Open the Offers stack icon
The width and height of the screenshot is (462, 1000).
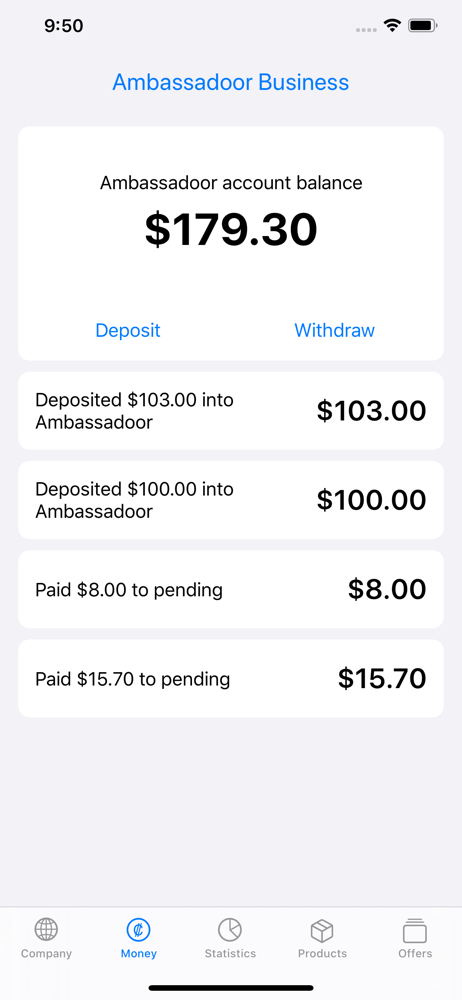(415, 930)
